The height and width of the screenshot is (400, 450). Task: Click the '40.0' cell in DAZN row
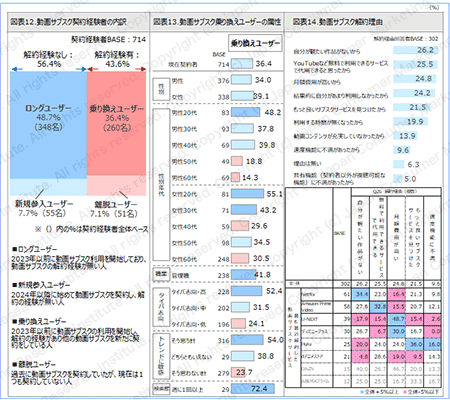click(x=361, y=369)
